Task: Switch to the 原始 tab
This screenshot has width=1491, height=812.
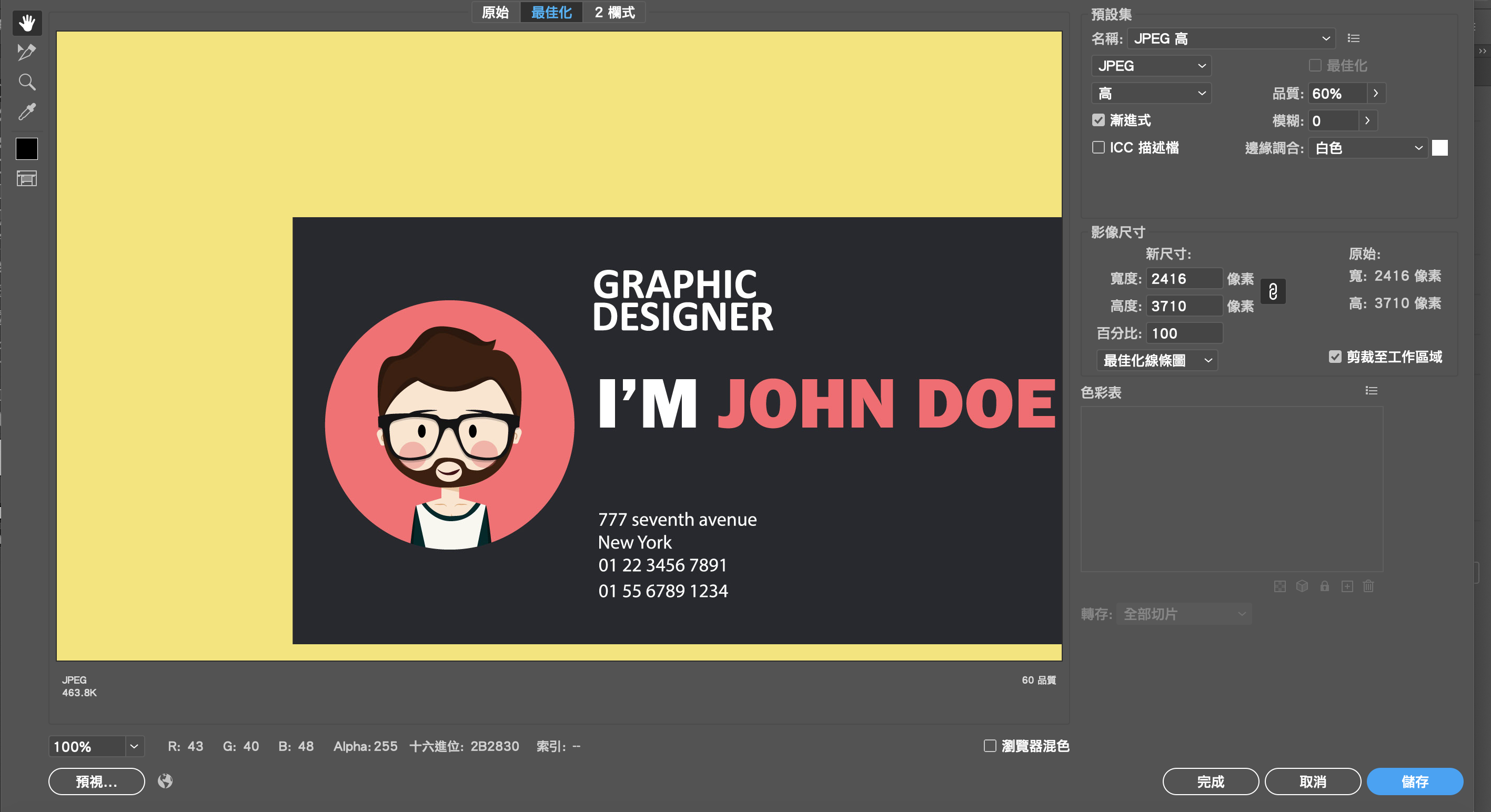Action: click(x=496, y=12)
